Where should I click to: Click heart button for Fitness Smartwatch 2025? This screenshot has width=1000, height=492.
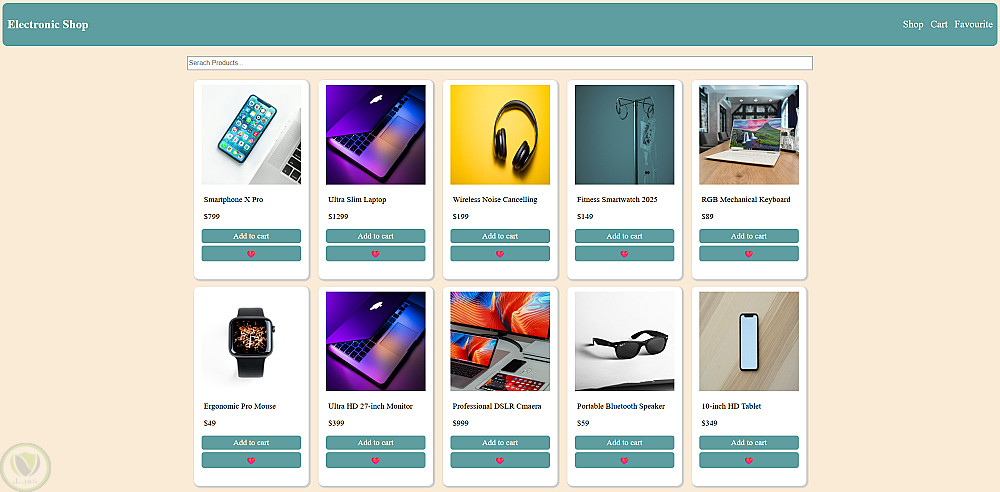pyautogui.click(x=624, y=253)
